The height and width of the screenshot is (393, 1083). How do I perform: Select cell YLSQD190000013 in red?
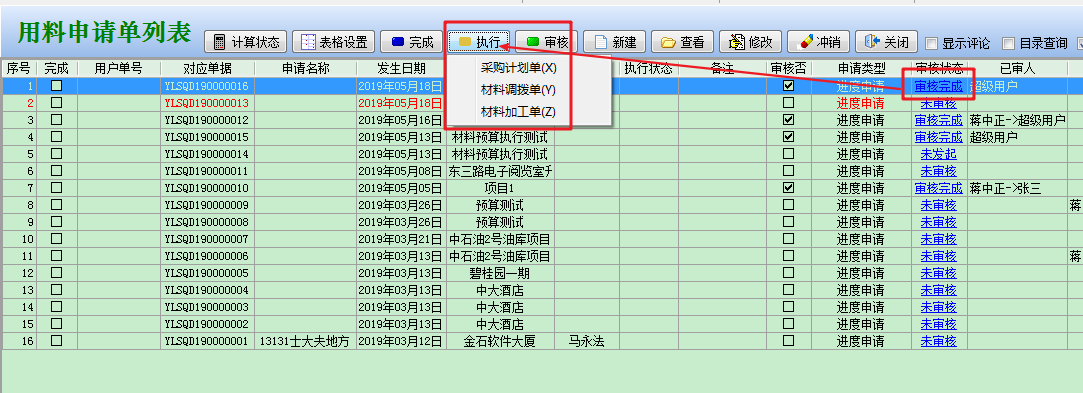click(x=207, y=103)
